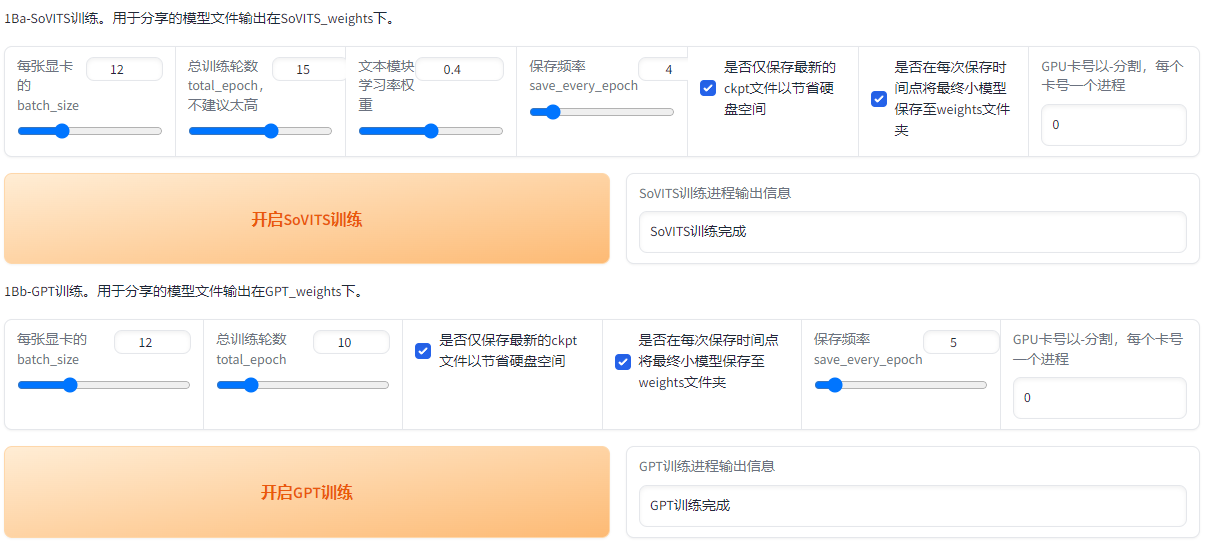Click the SoVITS GPU card number input
Viewport: 1205px width, 542px height.
[x=1113, y=125]
